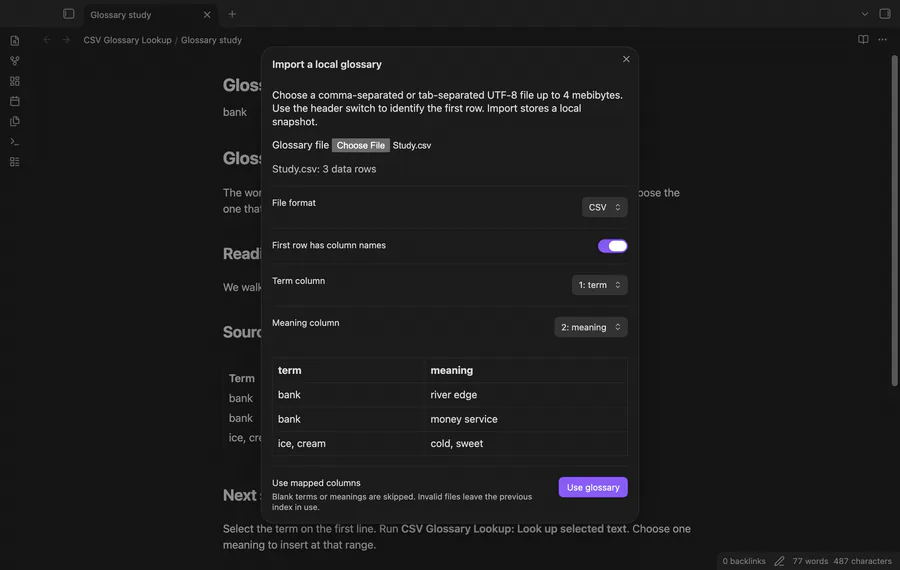The height and width of the screenshot is (570, 900).
Task: Open Term column dropdown
Action: tap(599, 285)
